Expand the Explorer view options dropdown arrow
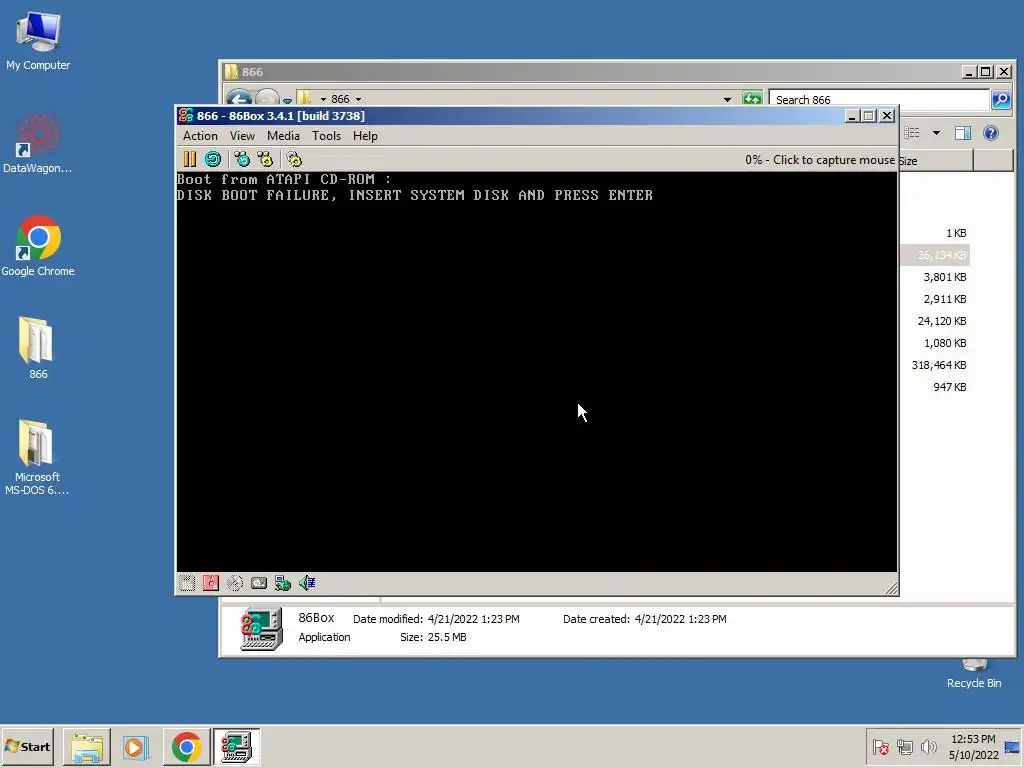1024x768 pixels. (x=936, y=133)
